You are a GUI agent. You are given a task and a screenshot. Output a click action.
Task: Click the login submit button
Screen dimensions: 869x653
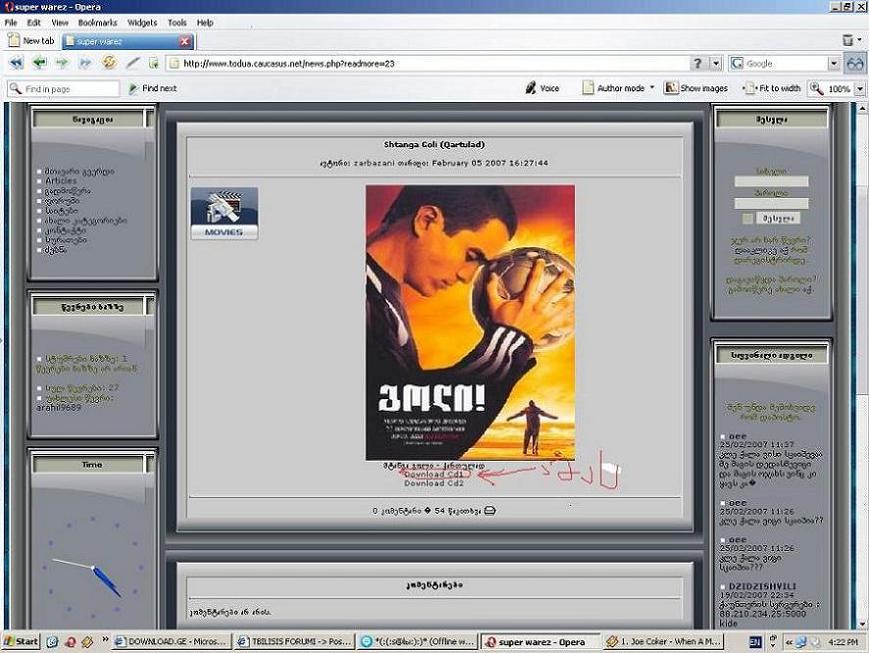pyautogui.click(x=778, y=218)
